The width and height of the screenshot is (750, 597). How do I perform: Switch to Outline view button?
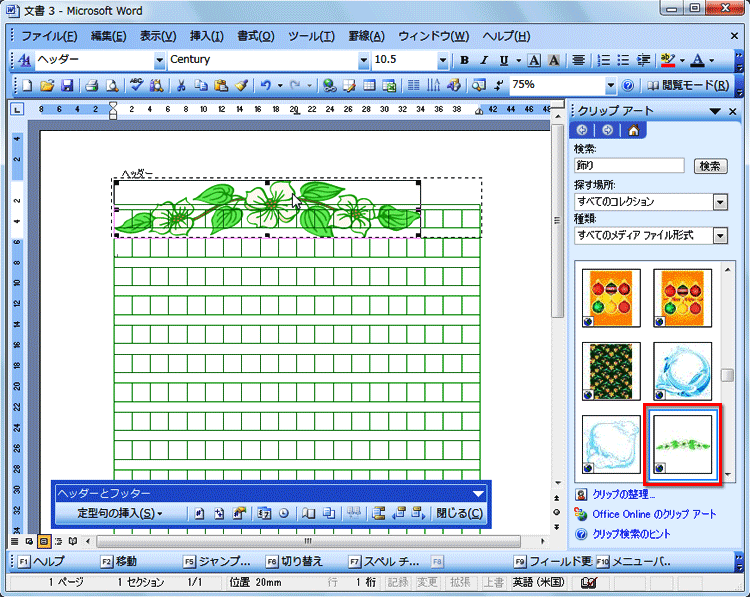pyautogui.click(x=58, y=541)
